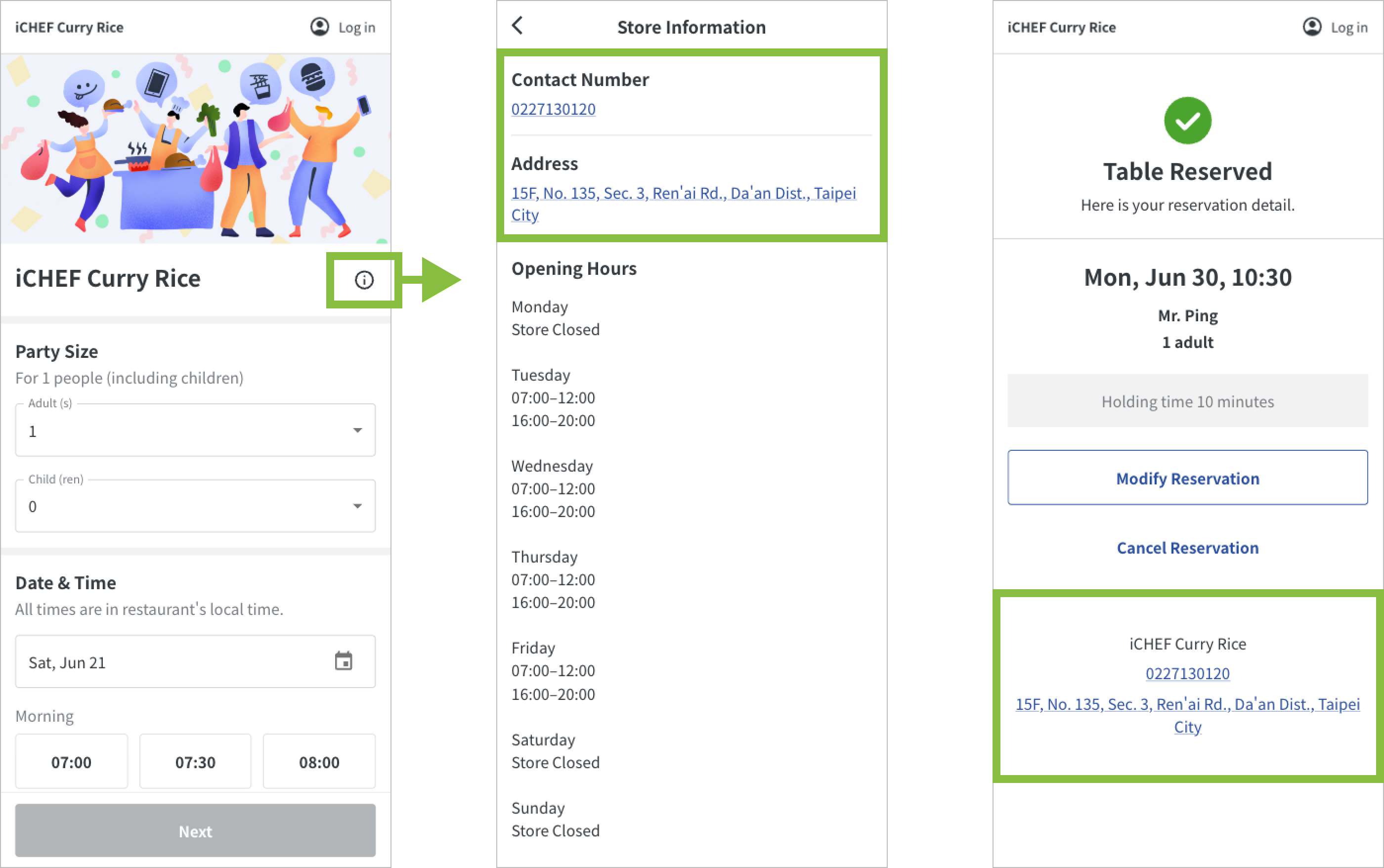Viewport: 1384px width, 868px height.
Task: Open the address link in Store Information
Action: 683,193
